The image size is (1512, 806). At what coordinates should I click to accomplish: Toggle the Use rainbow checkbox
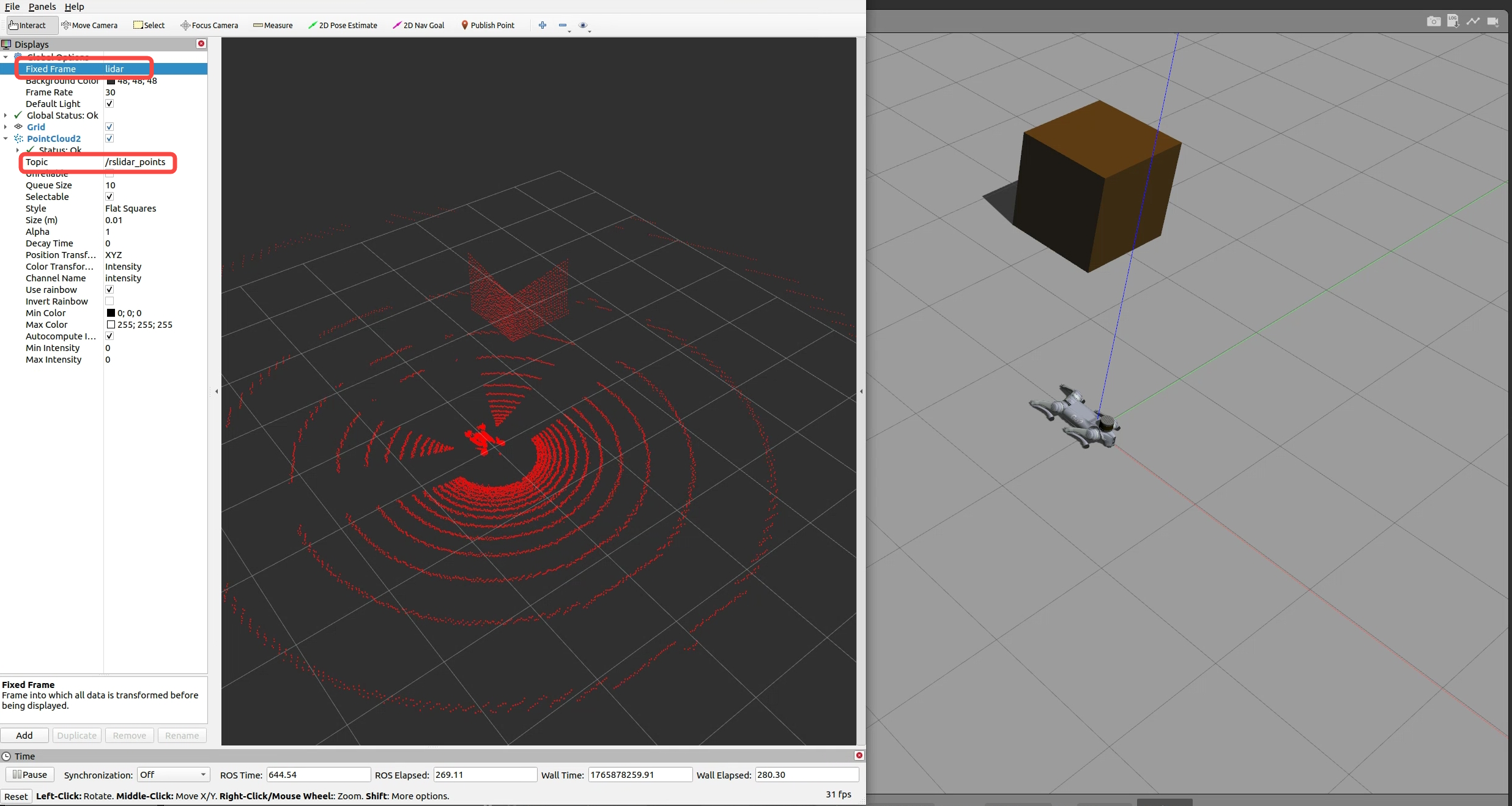pos(109,289)
